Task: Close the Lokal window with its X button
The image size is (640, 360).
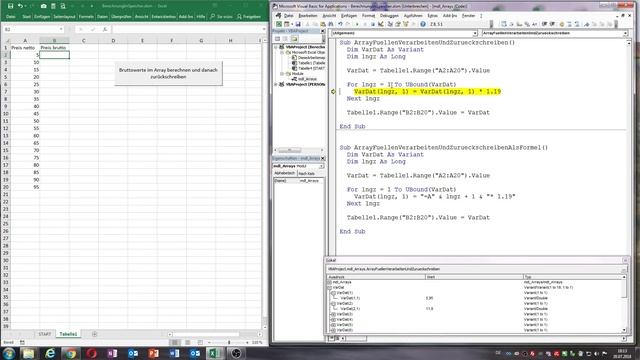Action: click(625, 260)
